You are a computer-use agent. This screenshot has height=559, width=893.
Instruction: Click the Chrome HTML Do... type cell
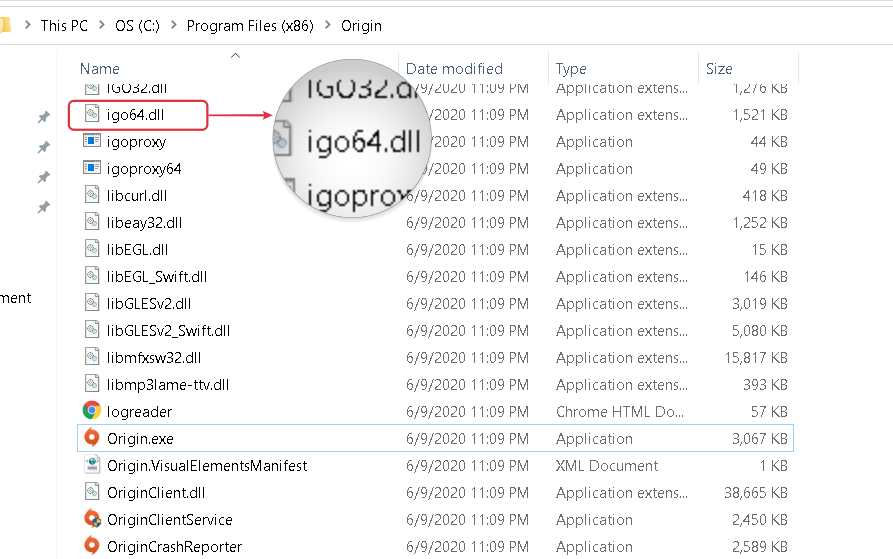[x=620, y=412]
